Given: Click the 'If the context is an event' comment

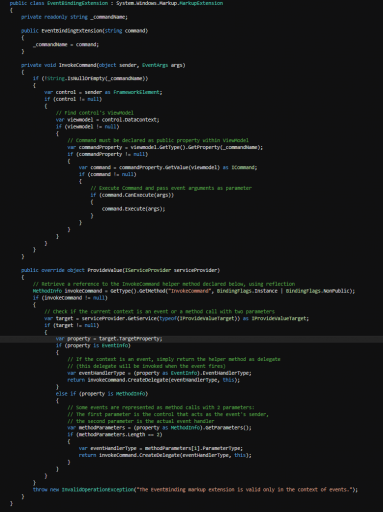Looking at the screenshot, I should point(174,359).
